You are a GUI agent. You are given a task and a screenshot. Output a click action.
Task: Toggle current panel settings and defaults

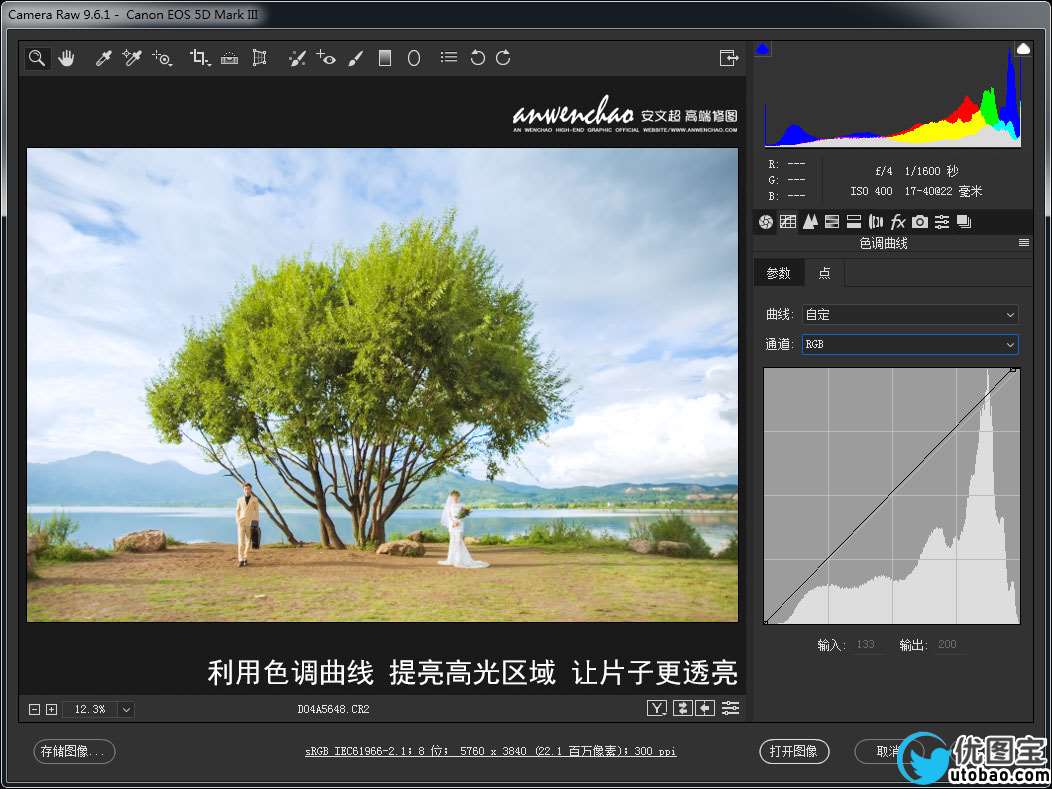[x=731, y=708]
